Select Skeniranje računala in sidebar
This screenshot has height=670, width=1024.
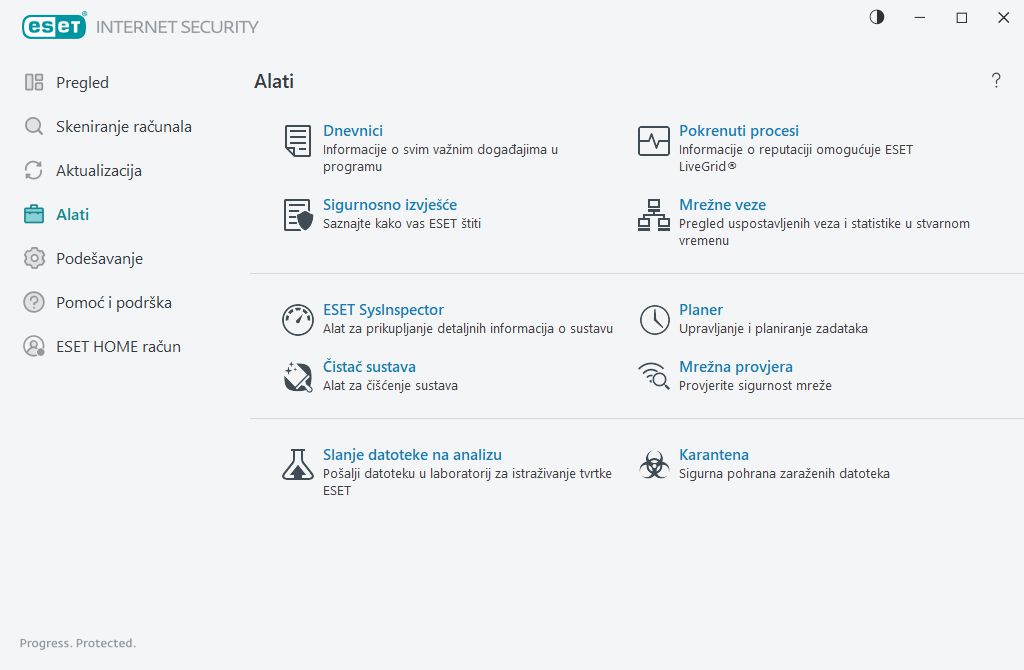(x=123, y=127)
